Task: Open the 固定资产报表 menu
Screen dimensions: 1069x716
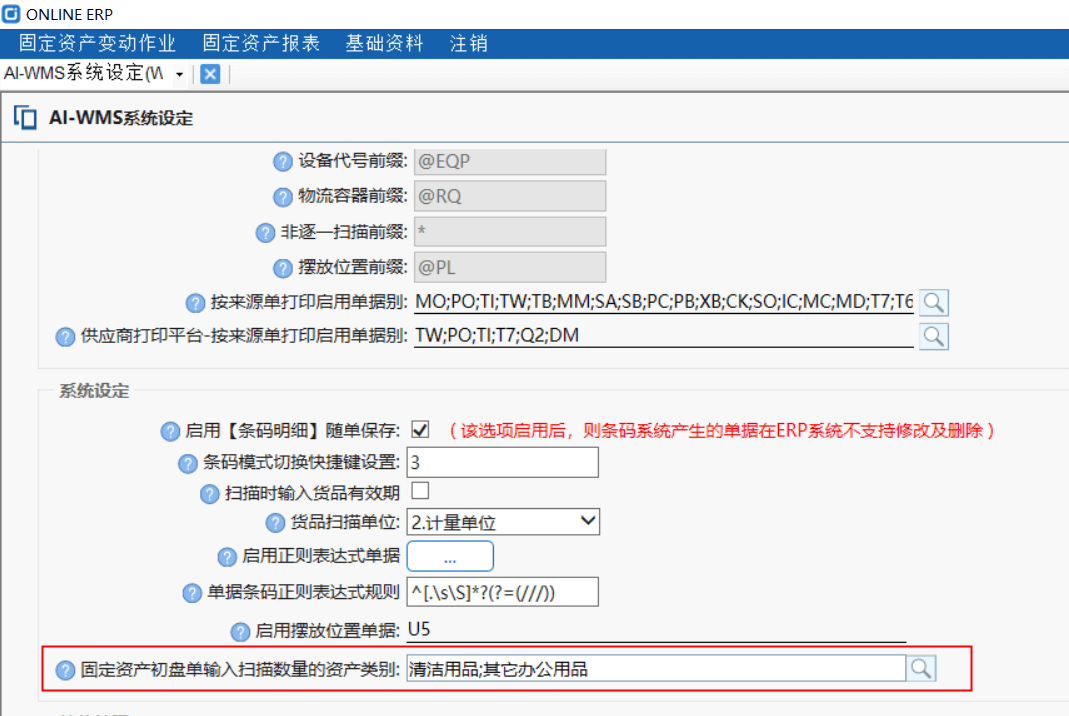Action: point(261,44)
